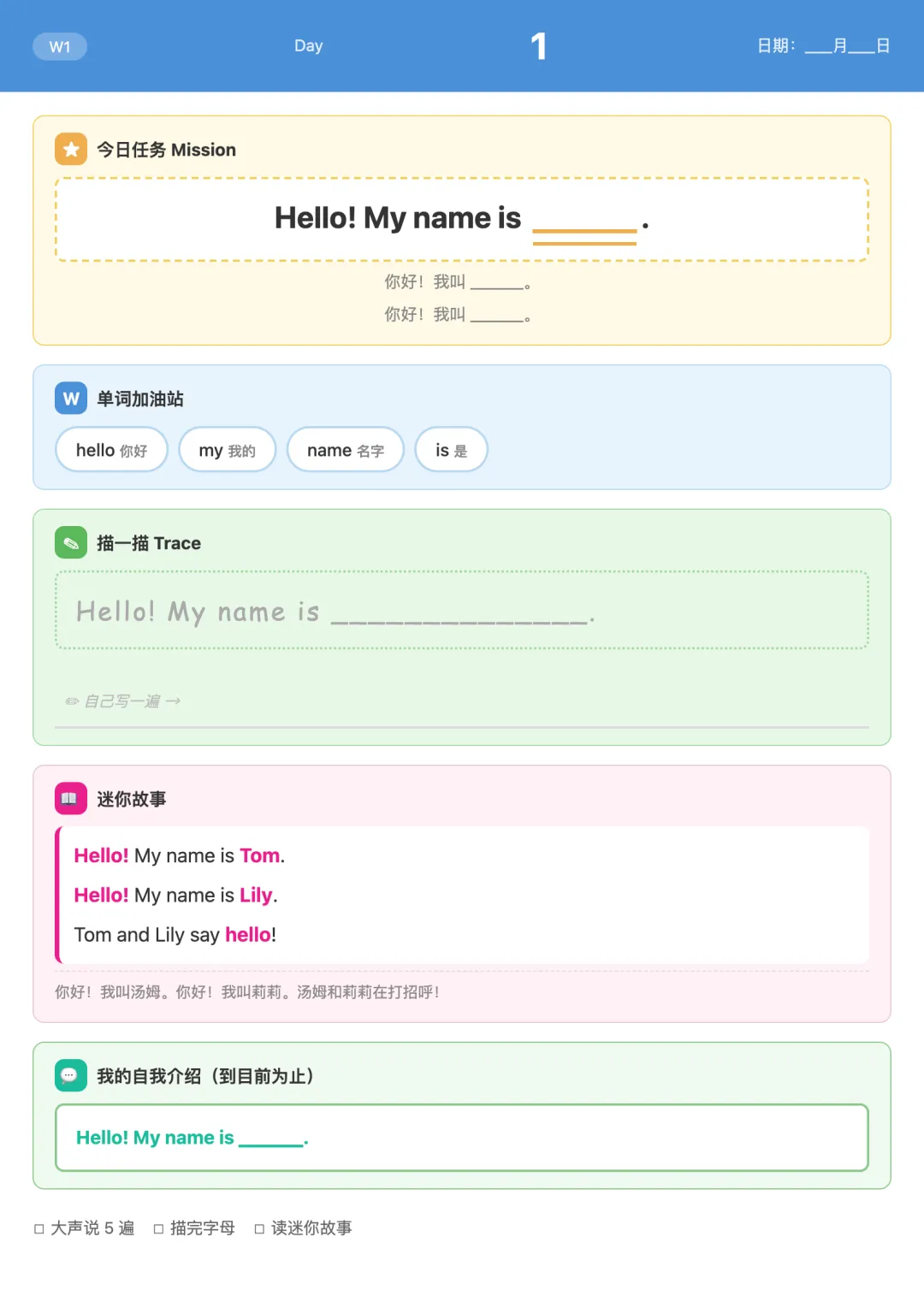
Task: Select the hello 你好 word chip
Action: (111, 450)
